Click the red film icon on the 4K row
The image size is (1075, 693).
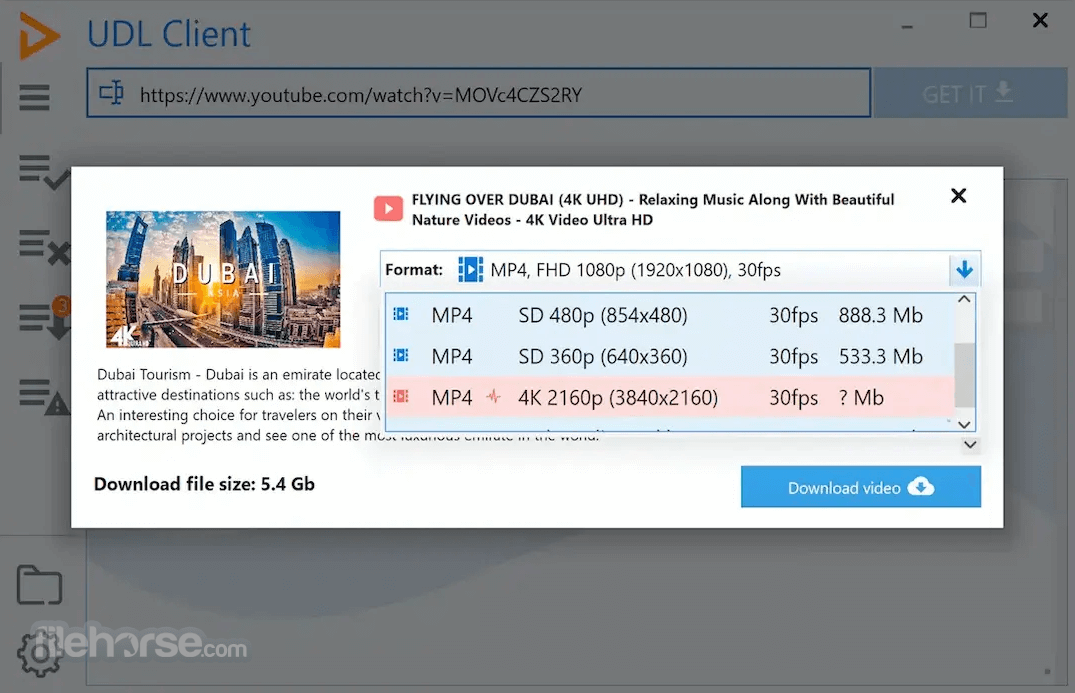[401, 396]
